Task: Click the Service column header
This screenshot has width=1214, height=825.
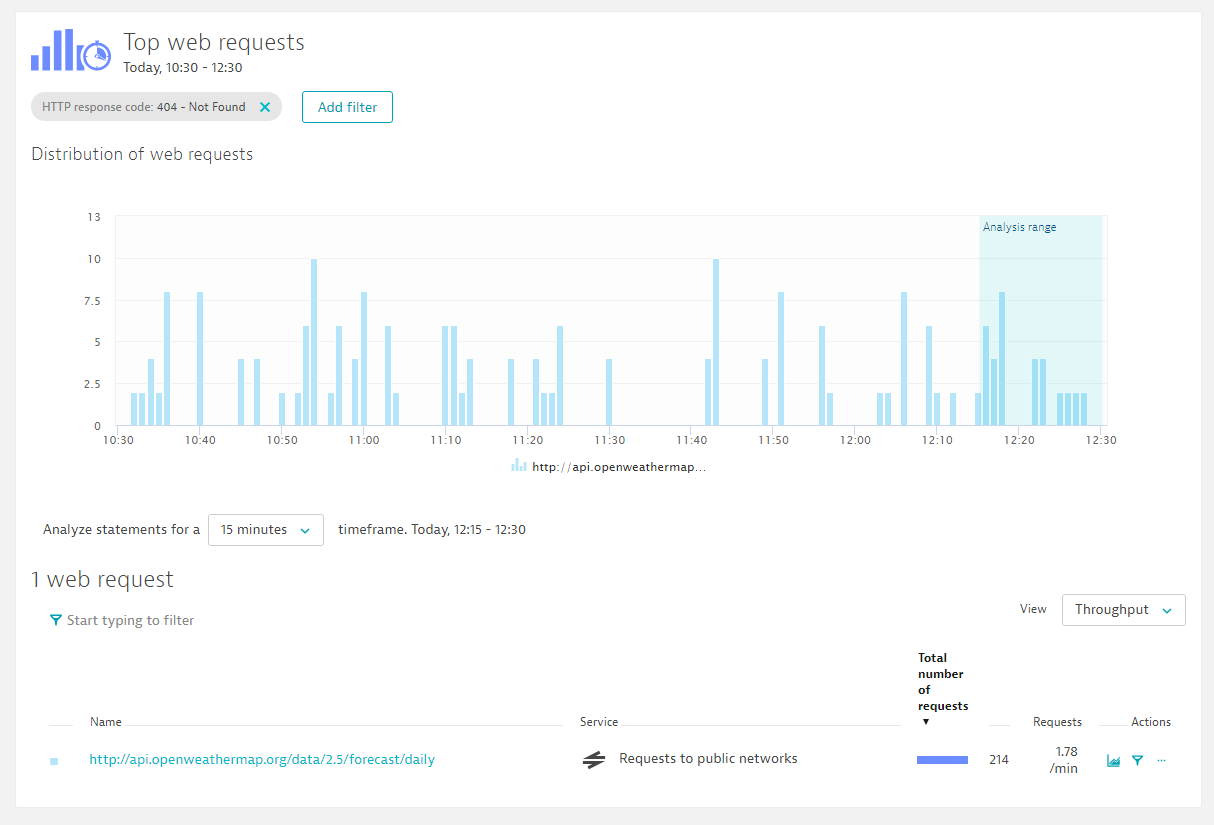Action: coord(599,722)
